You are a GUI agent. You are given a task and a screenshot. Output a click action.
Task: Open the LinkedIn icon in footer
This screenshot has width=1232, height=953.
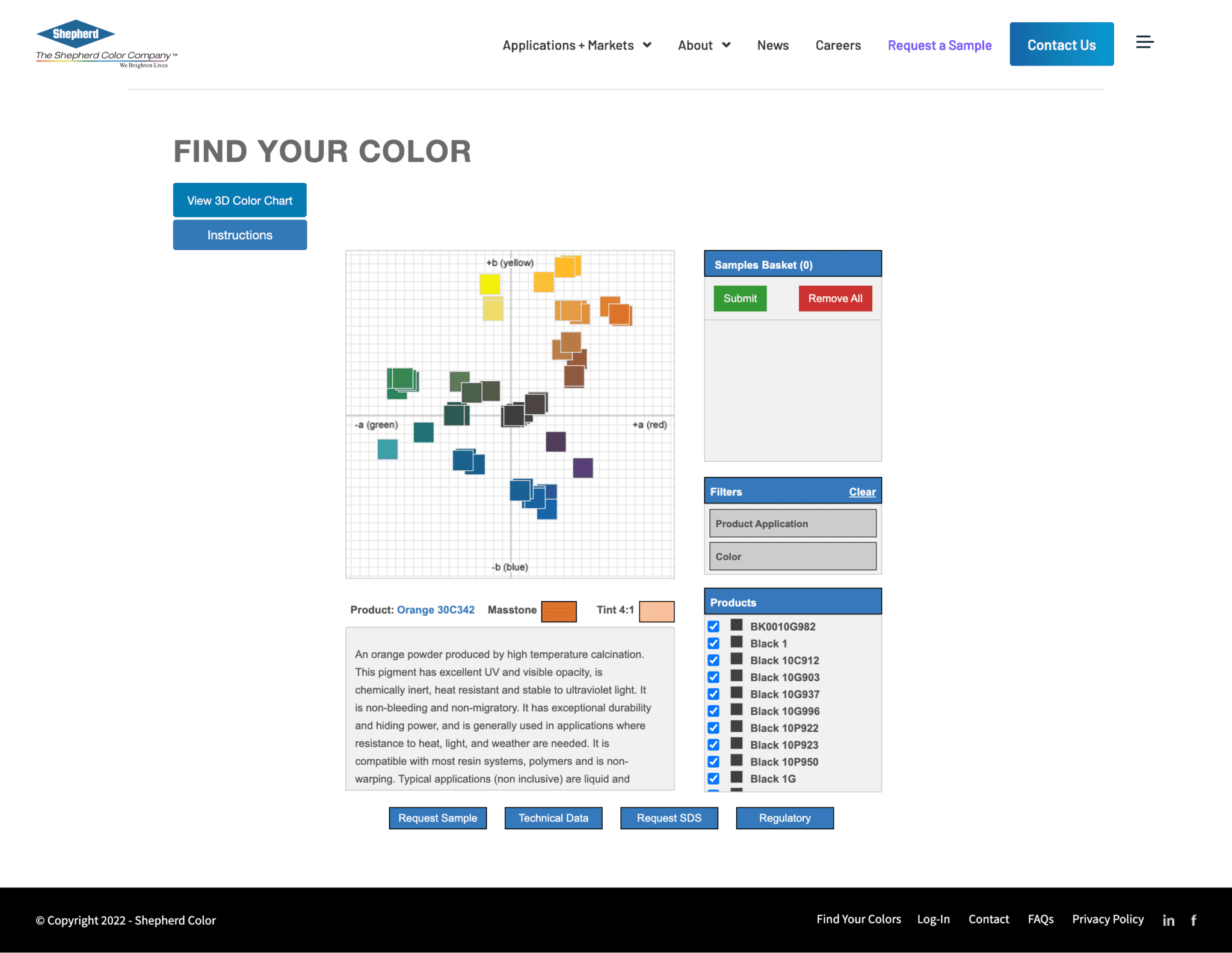coord(1168,921)
